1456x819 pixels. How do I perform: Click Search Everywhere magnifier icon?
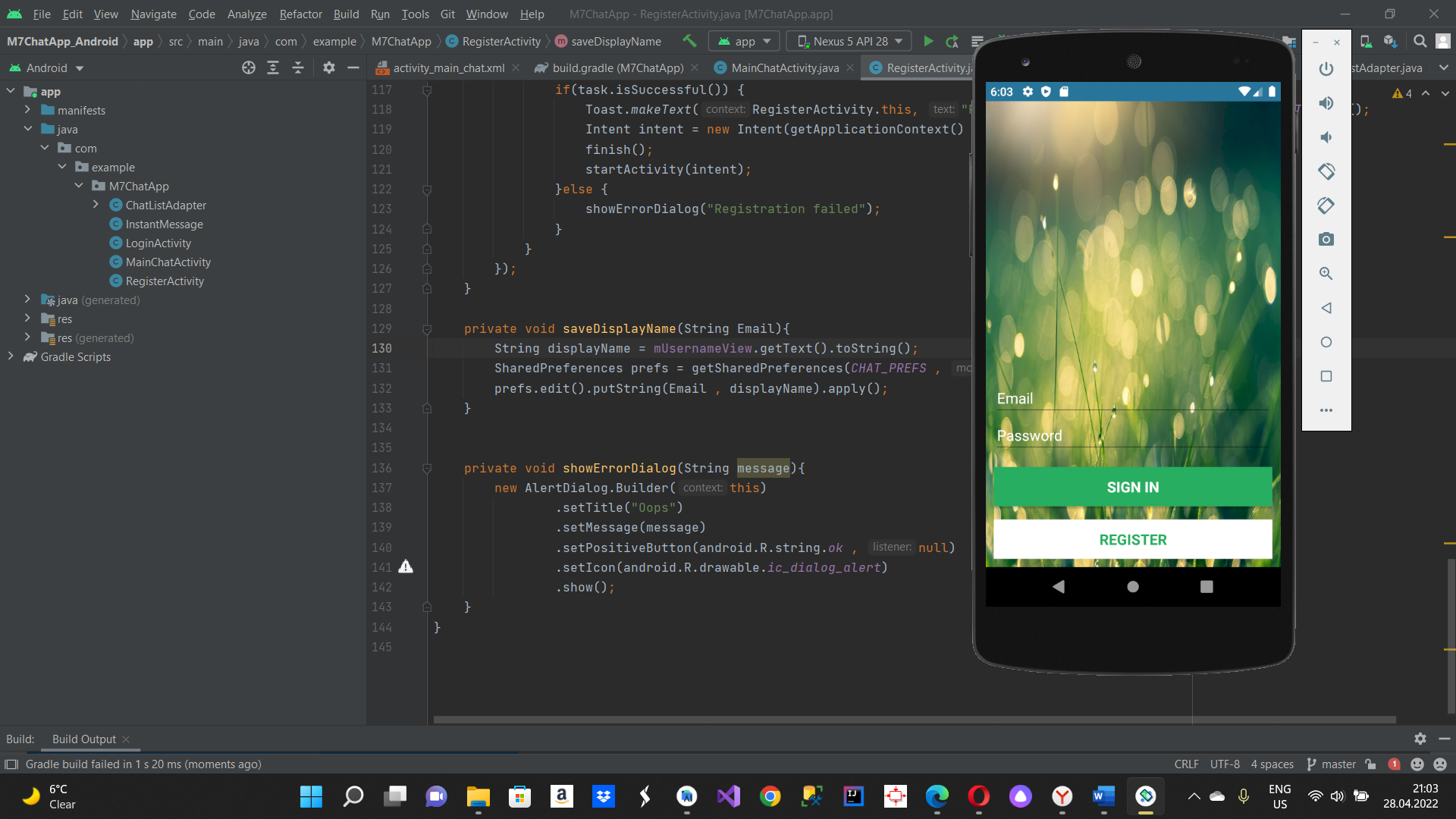tap(1420, 41)
